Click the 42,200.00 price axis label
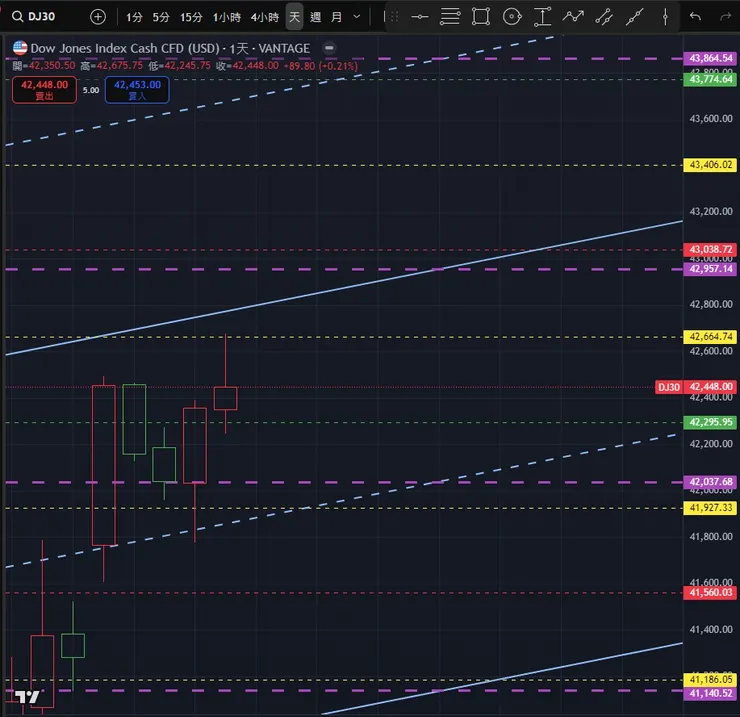 [x=711, y=445]
